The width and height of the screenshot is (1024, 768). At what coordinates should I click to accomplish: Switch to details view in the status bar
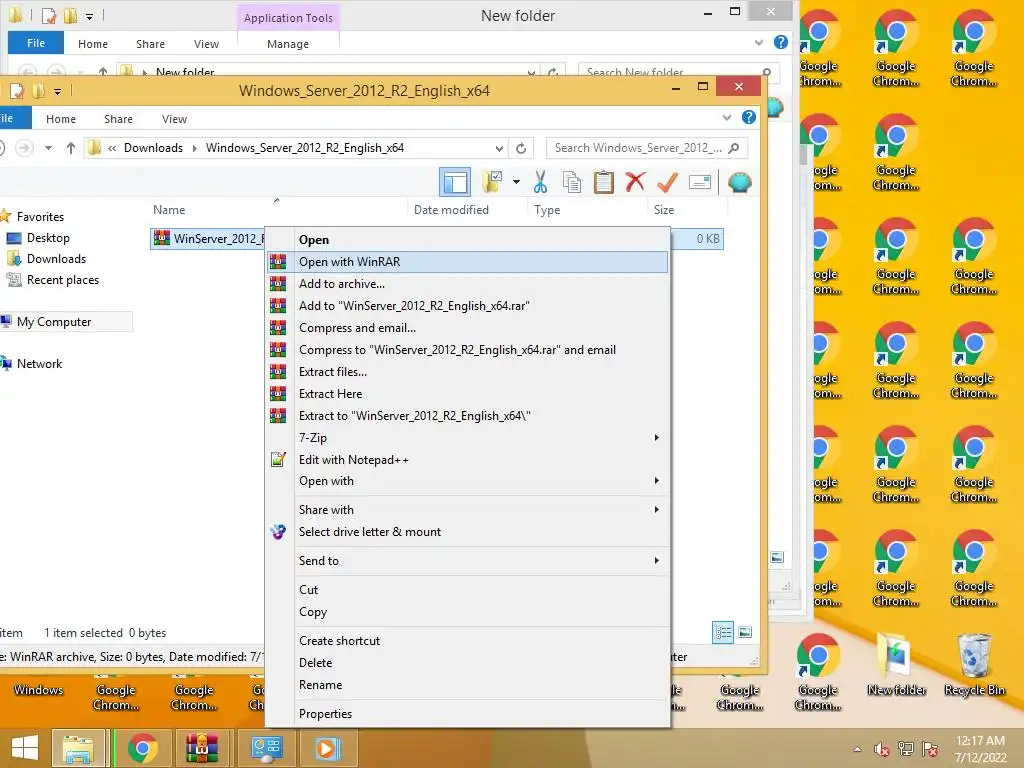pyautogui.click(x=723, y=632)
